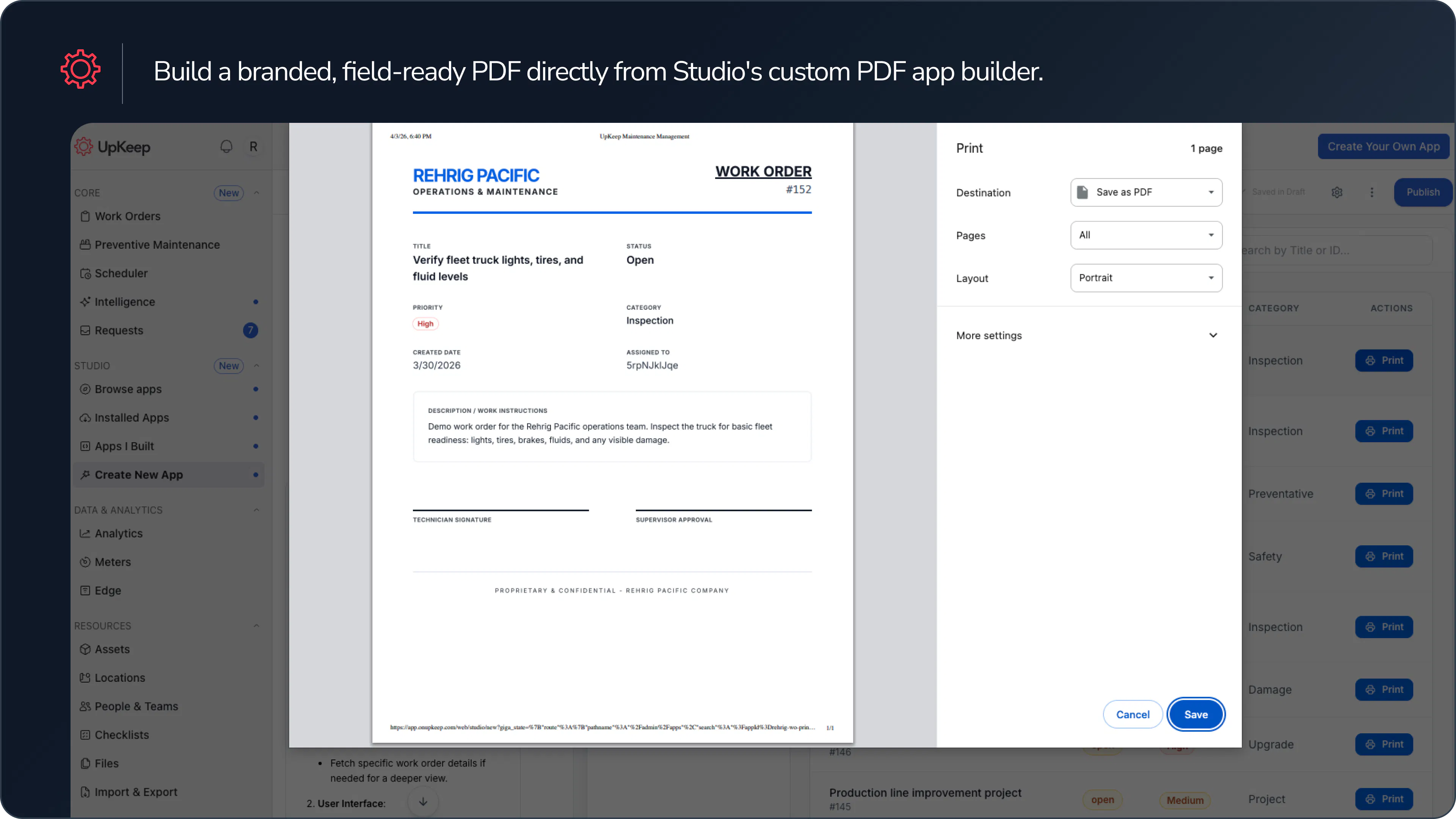Select the Intelligence sidebar icon

[x=85, y=301]
